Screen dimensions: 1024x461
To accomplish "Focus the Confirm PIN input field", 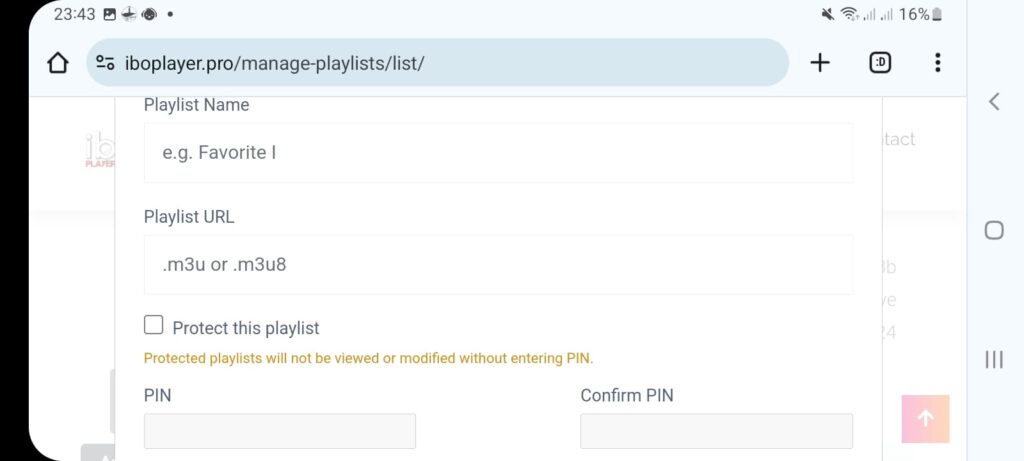I will tap(716, 431).
